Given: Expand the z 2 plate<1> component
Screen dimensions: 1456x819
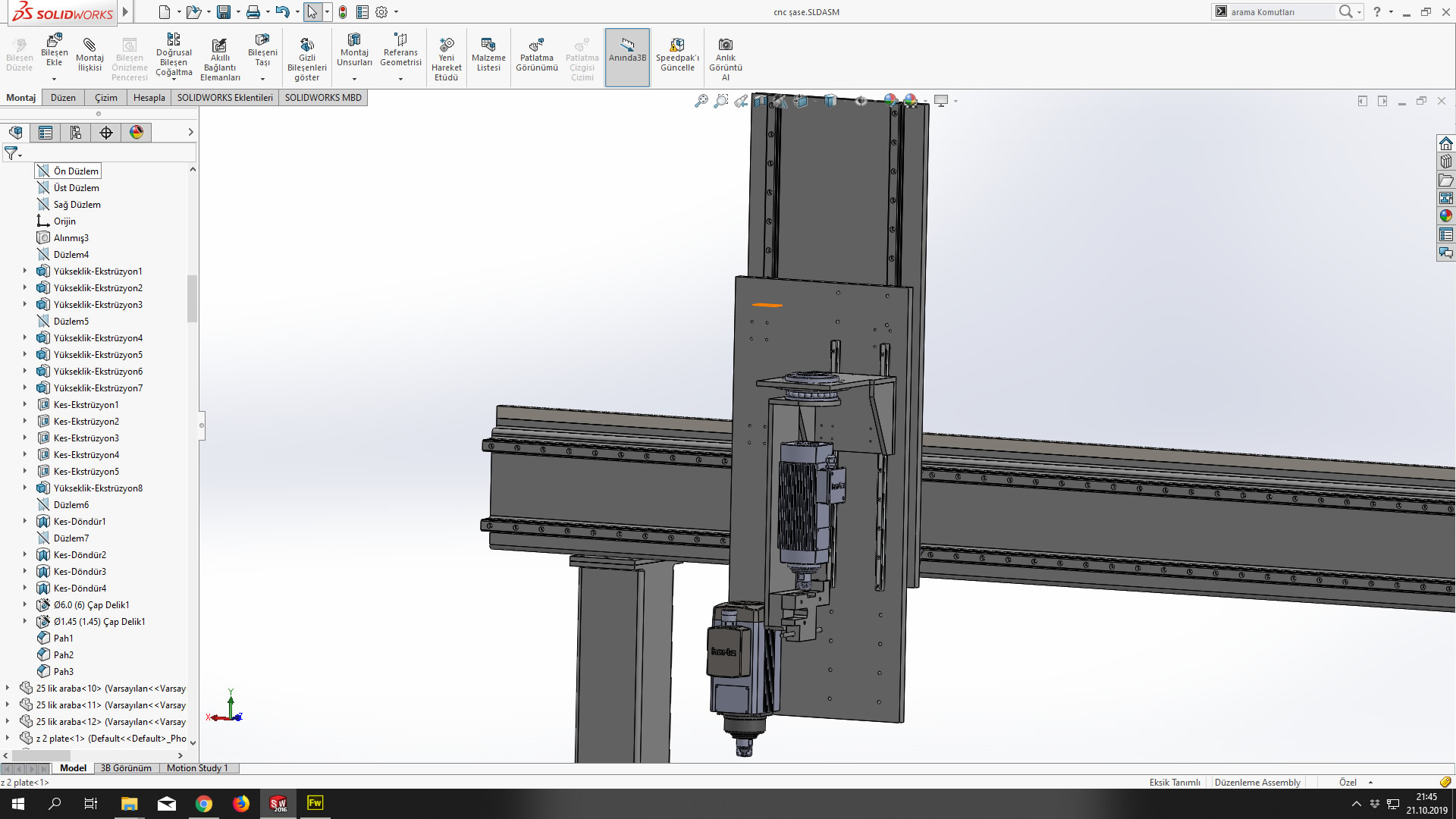Looking at the screenshot, I should pyautogui.click(x=8, y=738).
